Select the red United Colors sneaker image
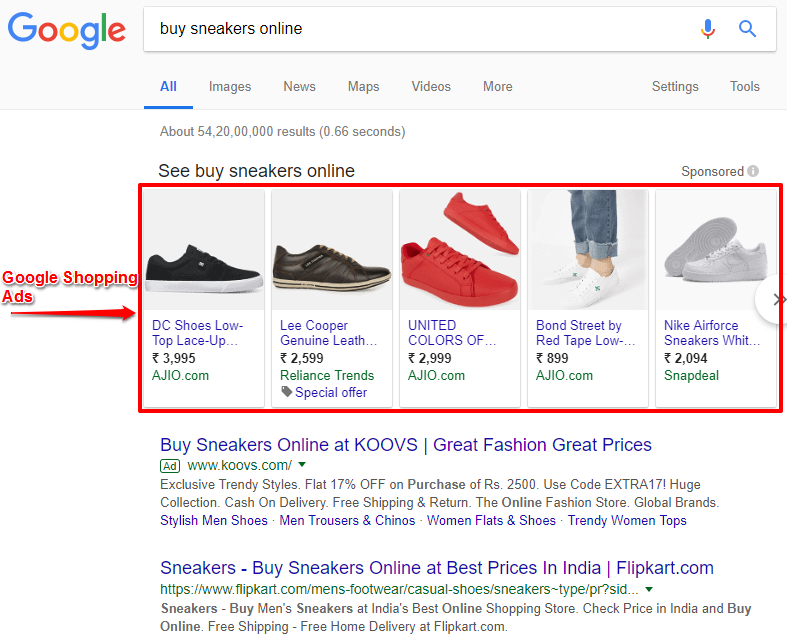The image size is (787, 639). tap(460, 250)
